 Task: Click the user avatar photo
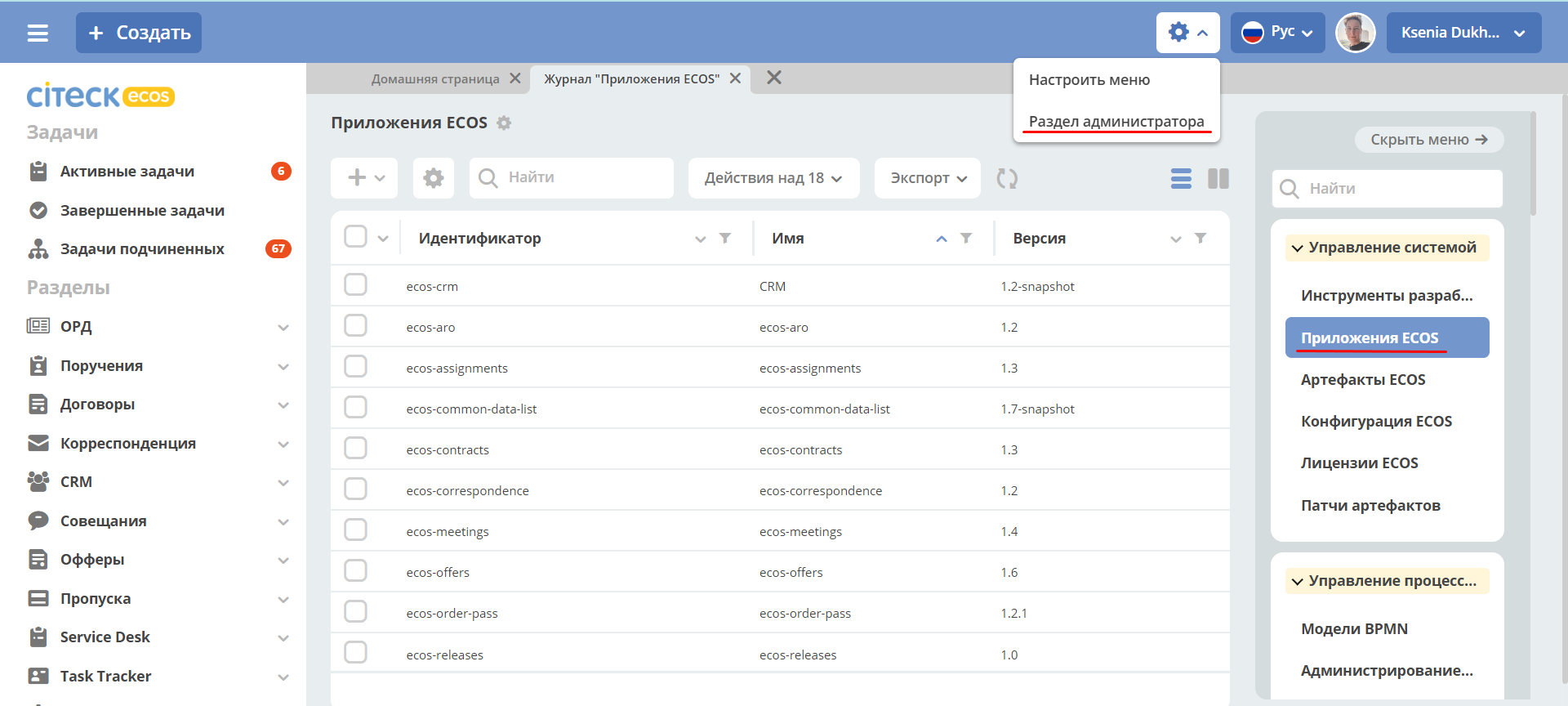1355,33
